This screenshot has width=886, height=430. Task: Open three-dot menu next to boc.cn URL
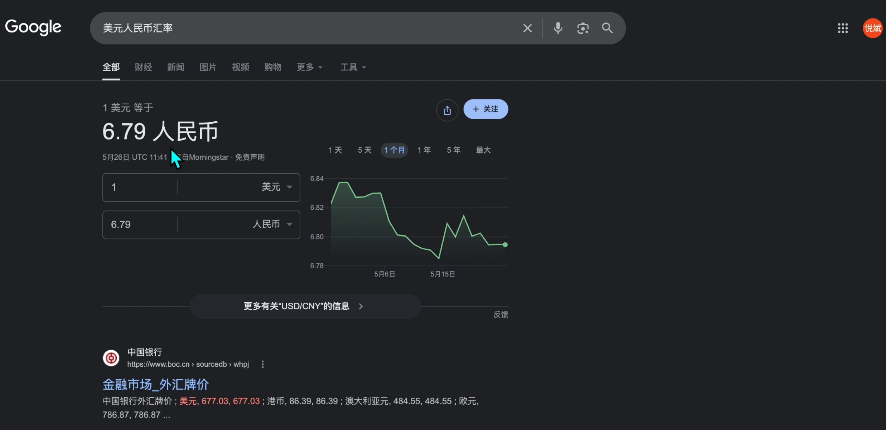coord(263,364)
